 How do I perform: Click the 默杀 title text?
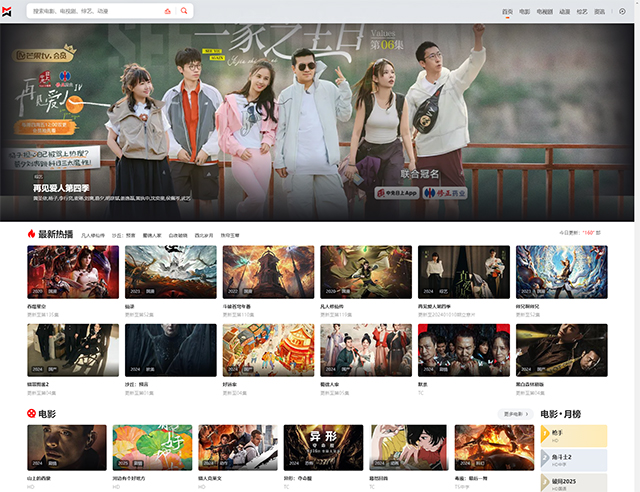[x=423, y=384]
